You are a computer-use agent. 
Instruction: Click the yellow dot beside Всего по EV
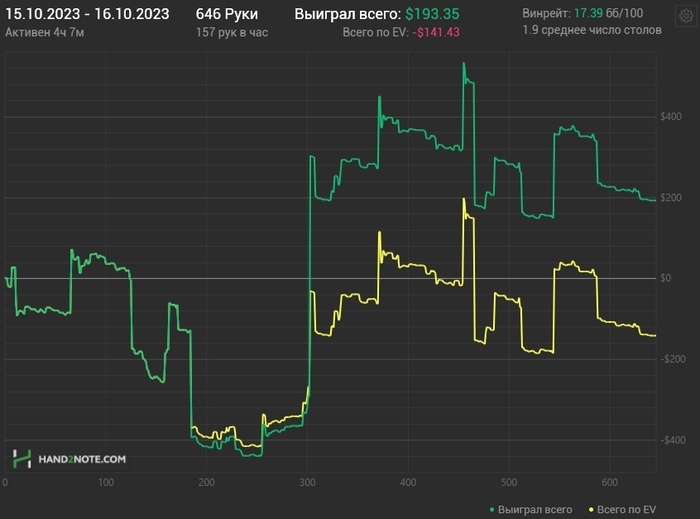(591, 509)
